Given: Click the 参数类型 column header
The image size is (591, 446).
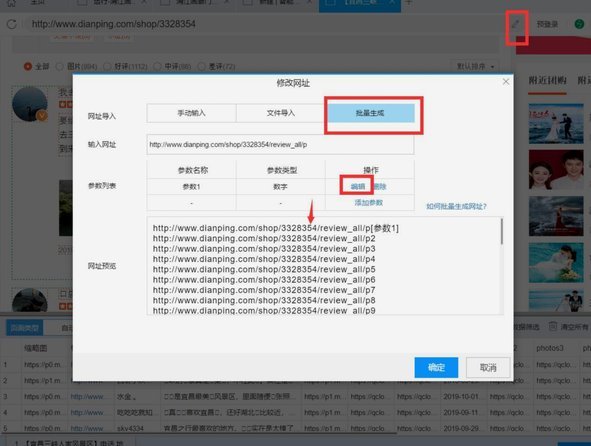Looking at the screenshot, I should [x=282, y=170].
